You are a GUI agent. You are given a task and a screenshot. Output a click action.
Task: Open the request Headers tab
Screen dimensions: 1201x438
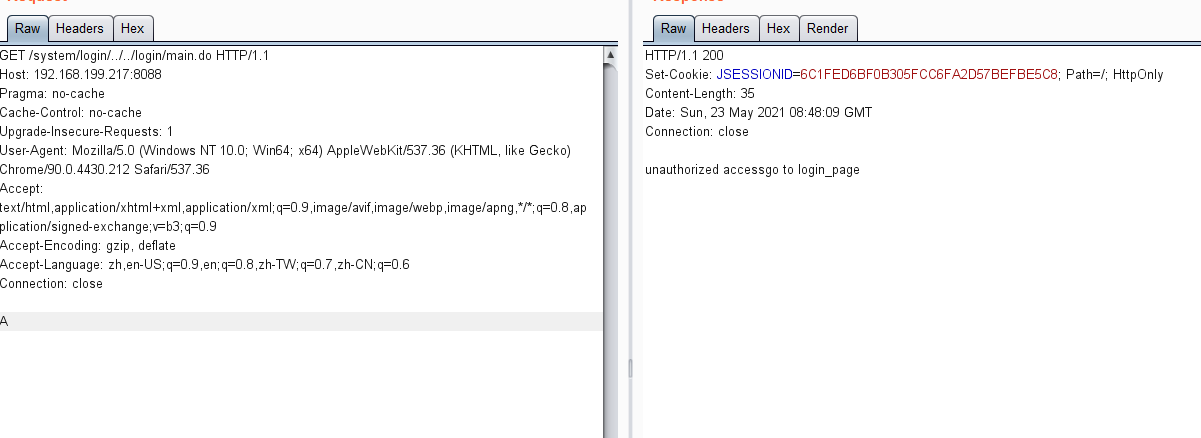coord(79,29)
